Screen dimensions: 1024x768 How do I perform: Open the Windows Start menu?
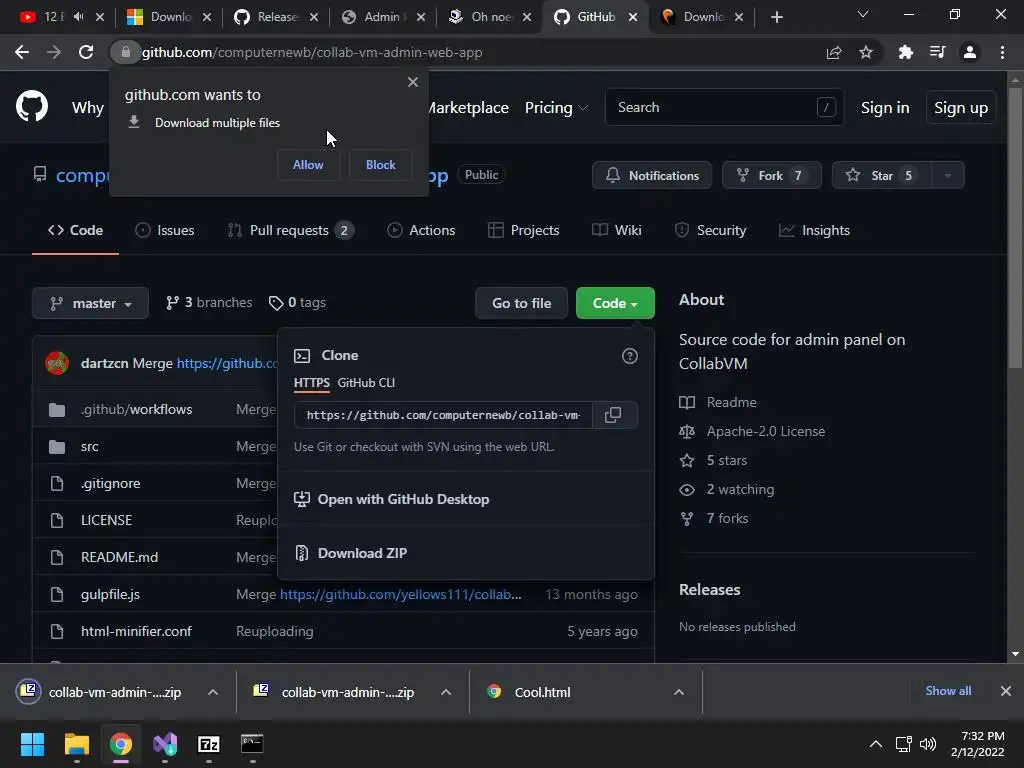[32, 743]
